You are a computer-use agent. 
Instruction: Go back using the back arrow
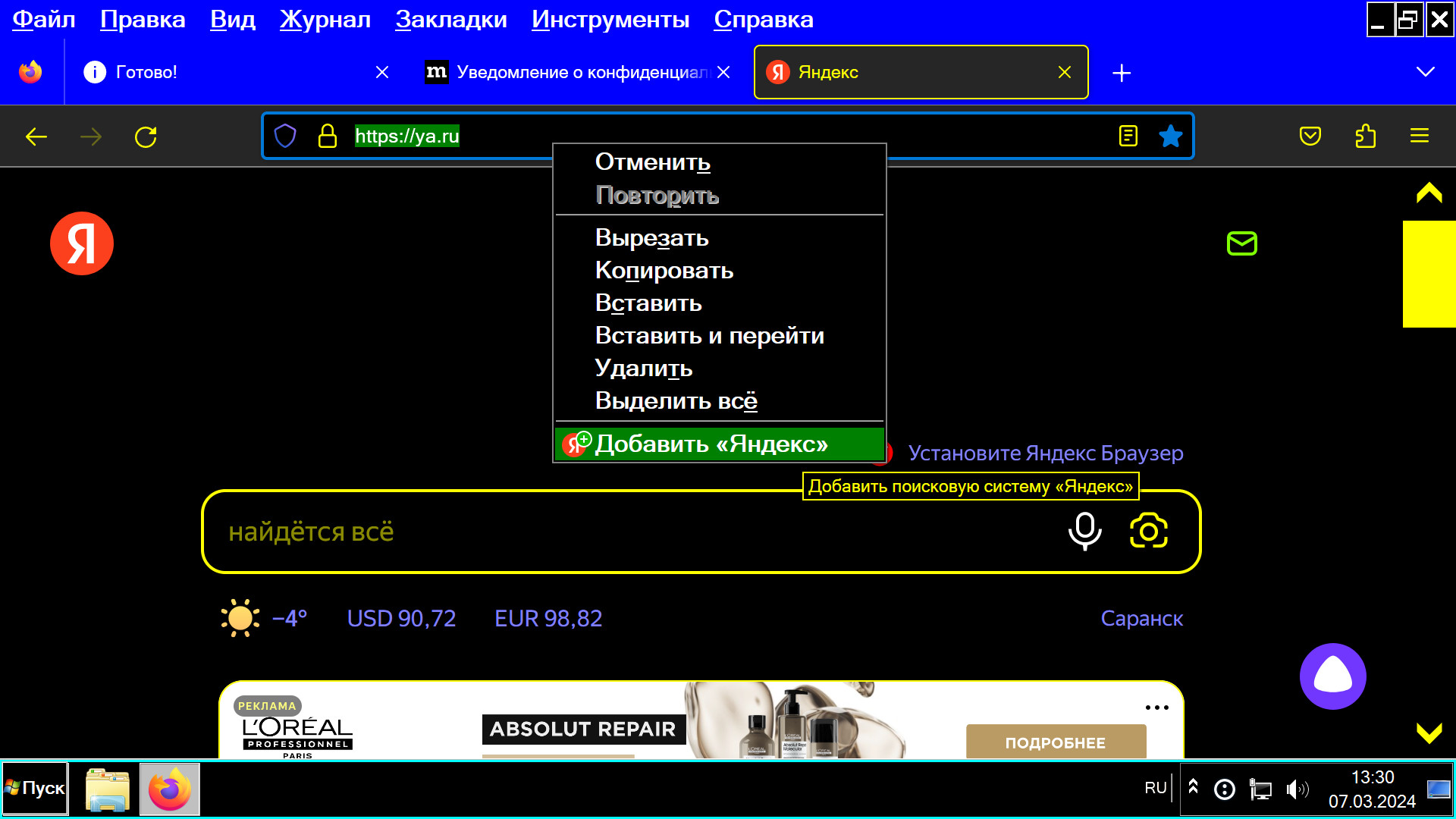36,136
